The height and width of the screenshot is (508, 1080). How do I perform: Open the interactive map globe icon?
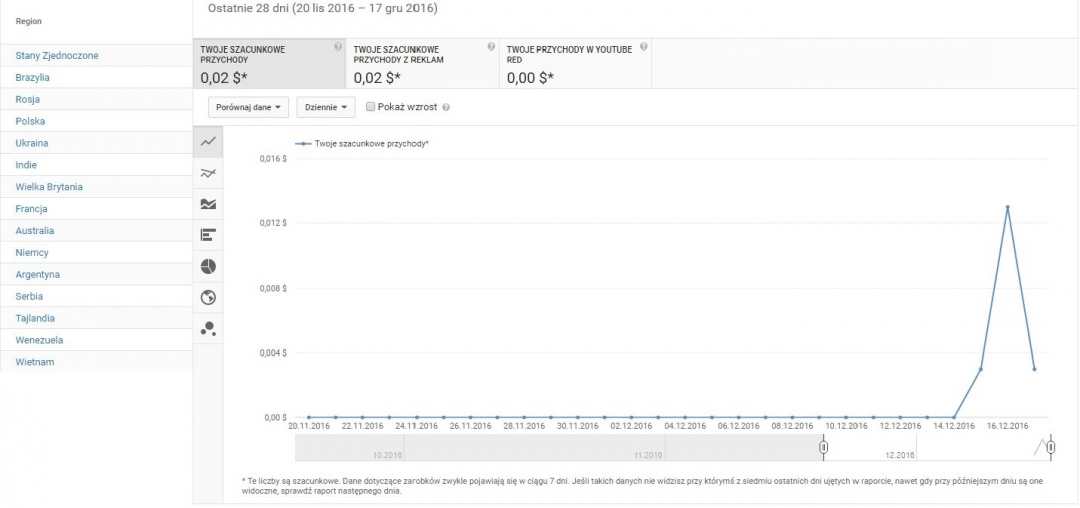tap(208, 297)
